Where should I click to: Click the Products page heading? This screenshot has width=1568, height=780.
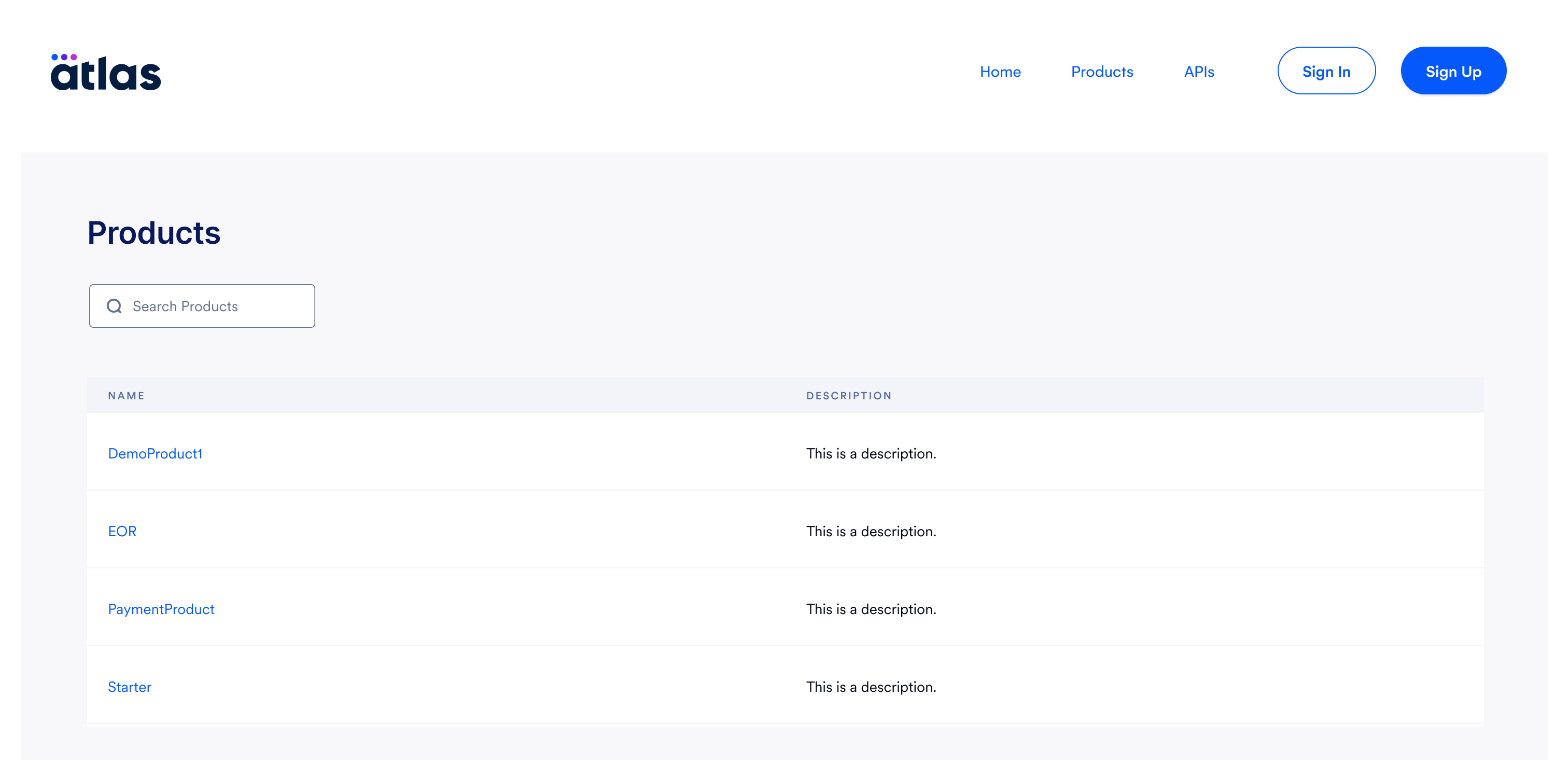click(x=154, y=232)
